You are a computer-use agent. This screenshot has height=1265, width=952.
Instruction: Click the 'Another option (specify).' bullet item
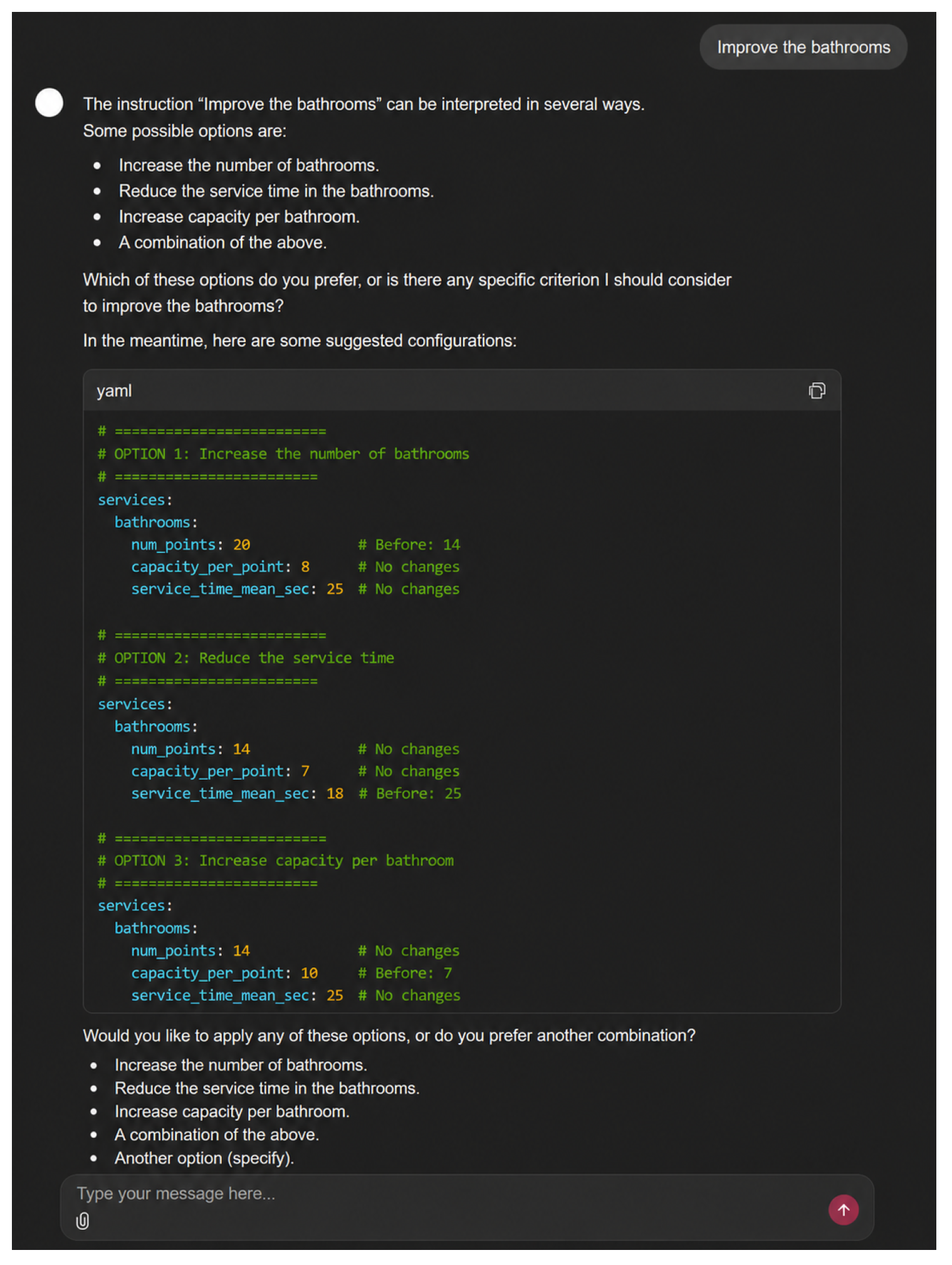click(204, 1158)
